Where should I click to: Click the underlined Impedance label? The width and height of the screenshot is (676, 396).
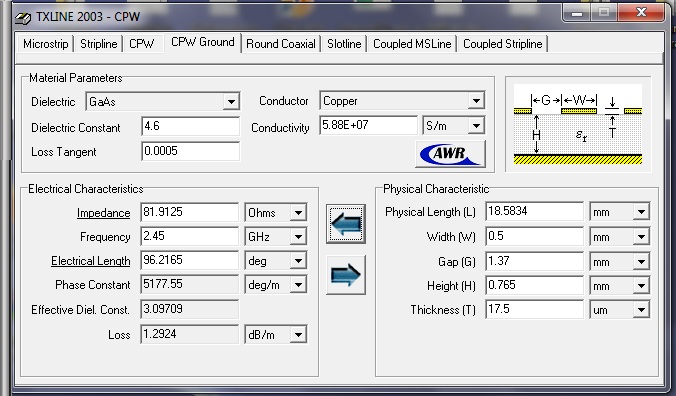coord(103,213)
